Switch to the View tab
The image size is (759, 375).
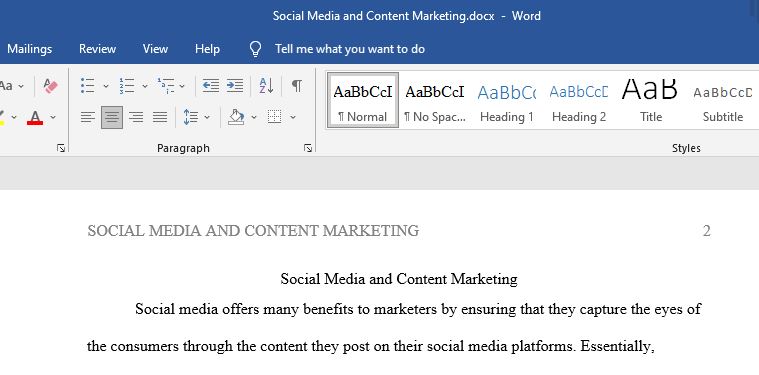click(x=155, y=49)
